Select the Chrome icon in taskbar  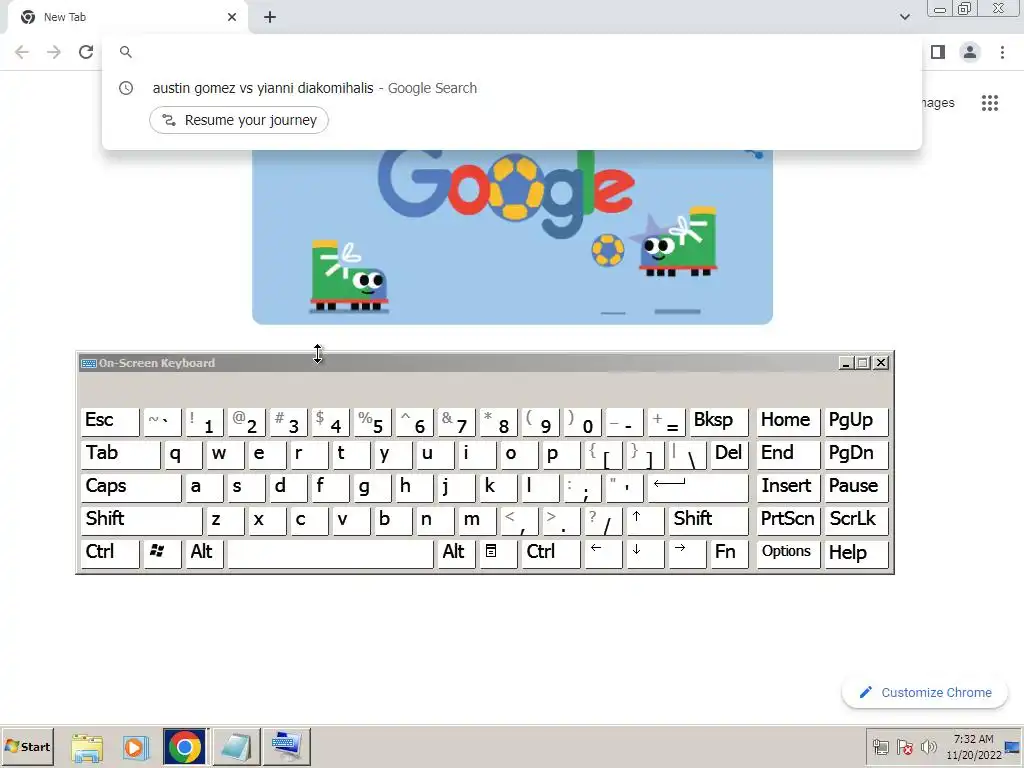[184, 746]
